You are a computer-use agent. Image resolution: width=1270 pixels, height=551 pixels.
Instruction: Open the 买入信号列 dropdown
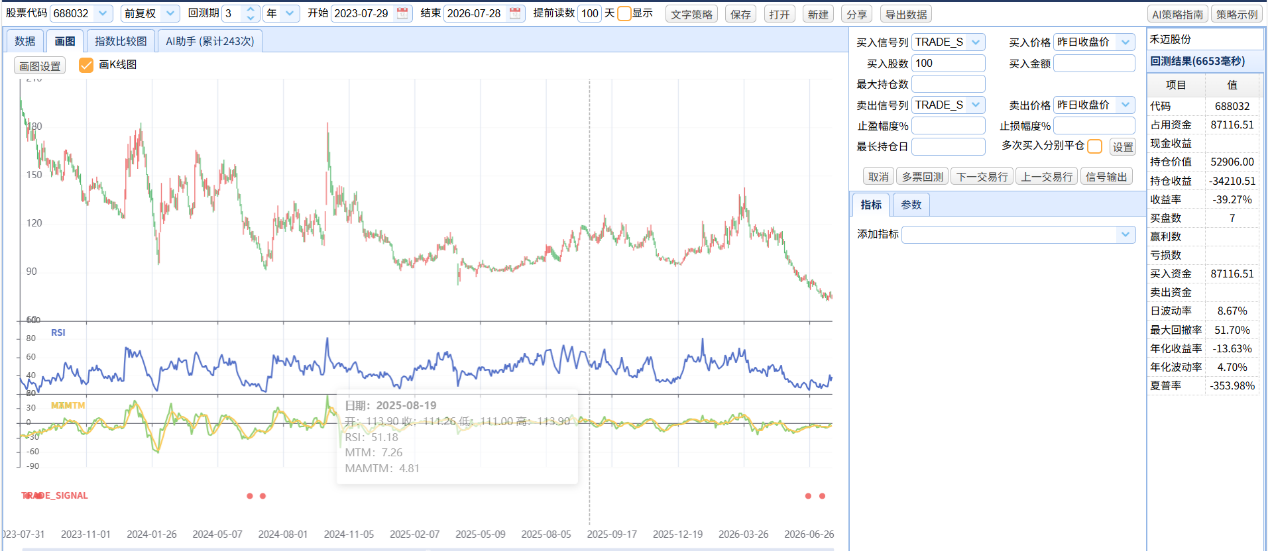tap(948, 42)
